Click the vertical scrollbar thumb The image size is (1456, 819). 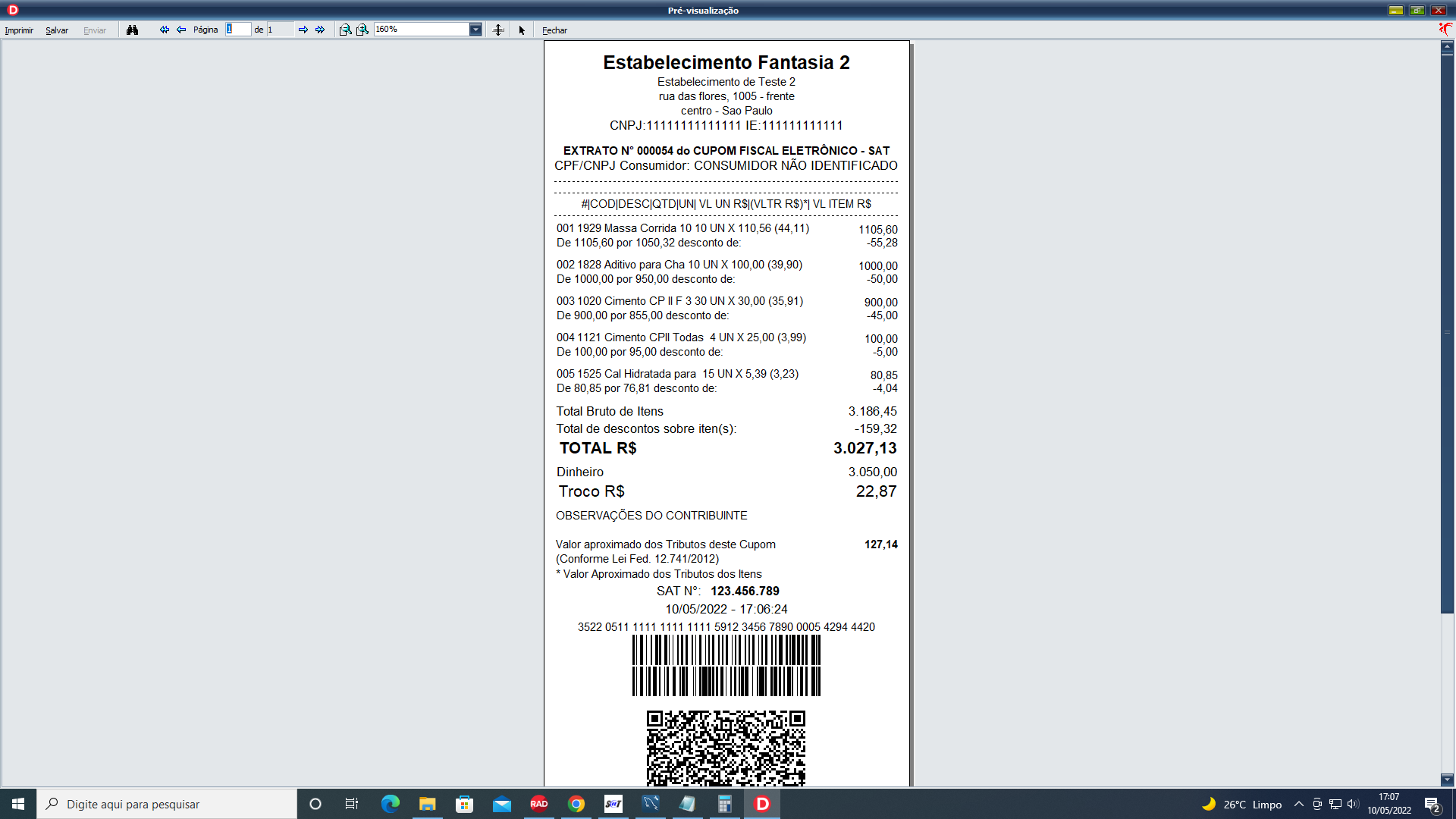pos(1447,333)
